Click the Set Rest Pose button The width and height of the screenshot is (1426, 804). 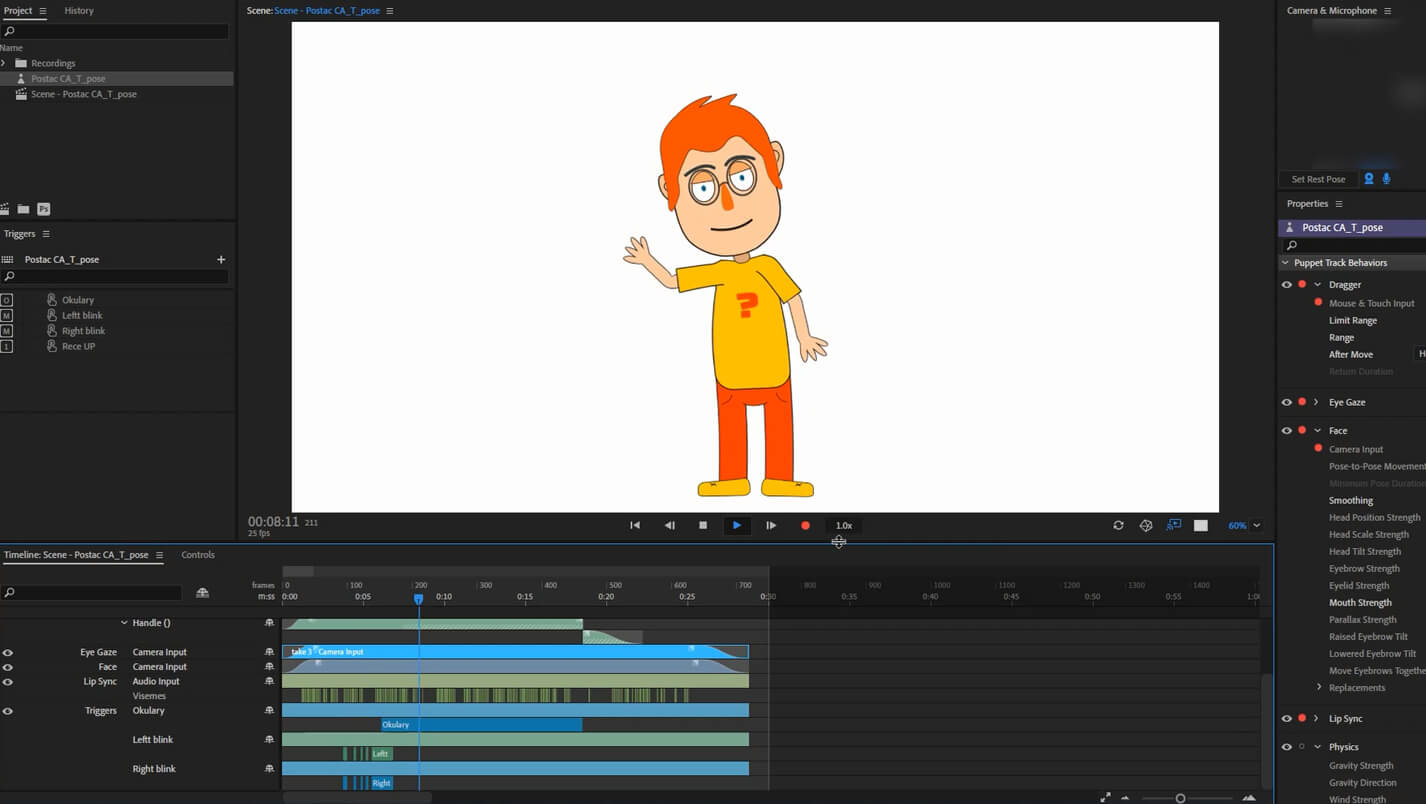[x=1318, y=179]
